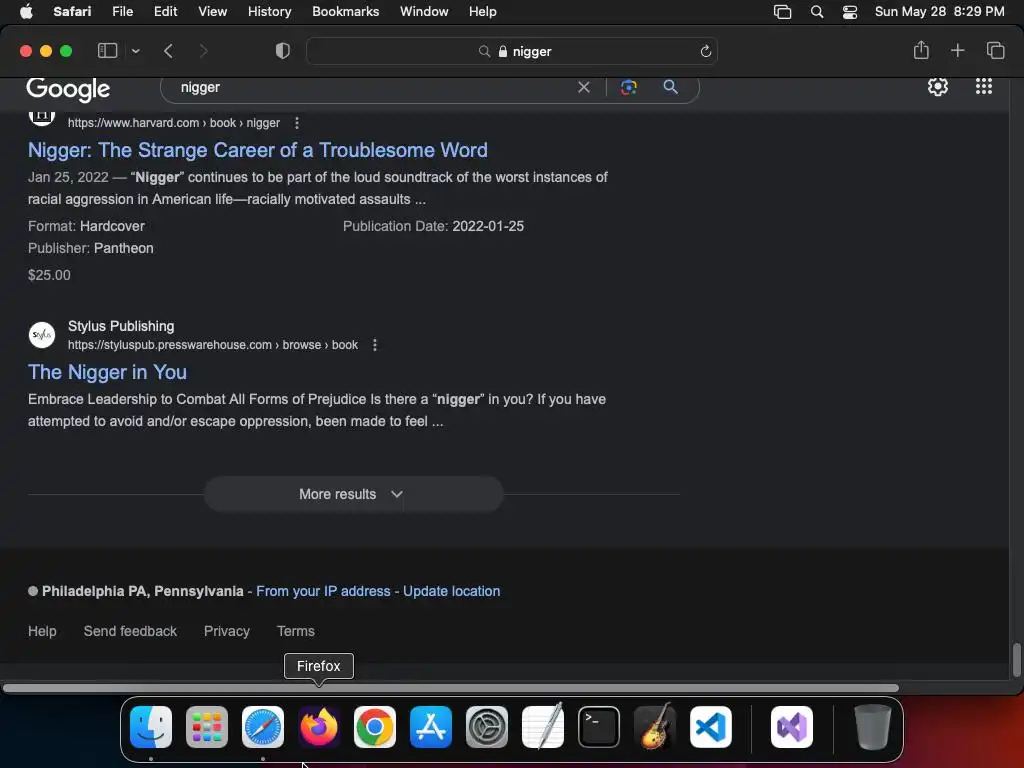This screenshot has width=1024, height=768.
Task: Go back to the previous page
Action: (x=168, y=51)
